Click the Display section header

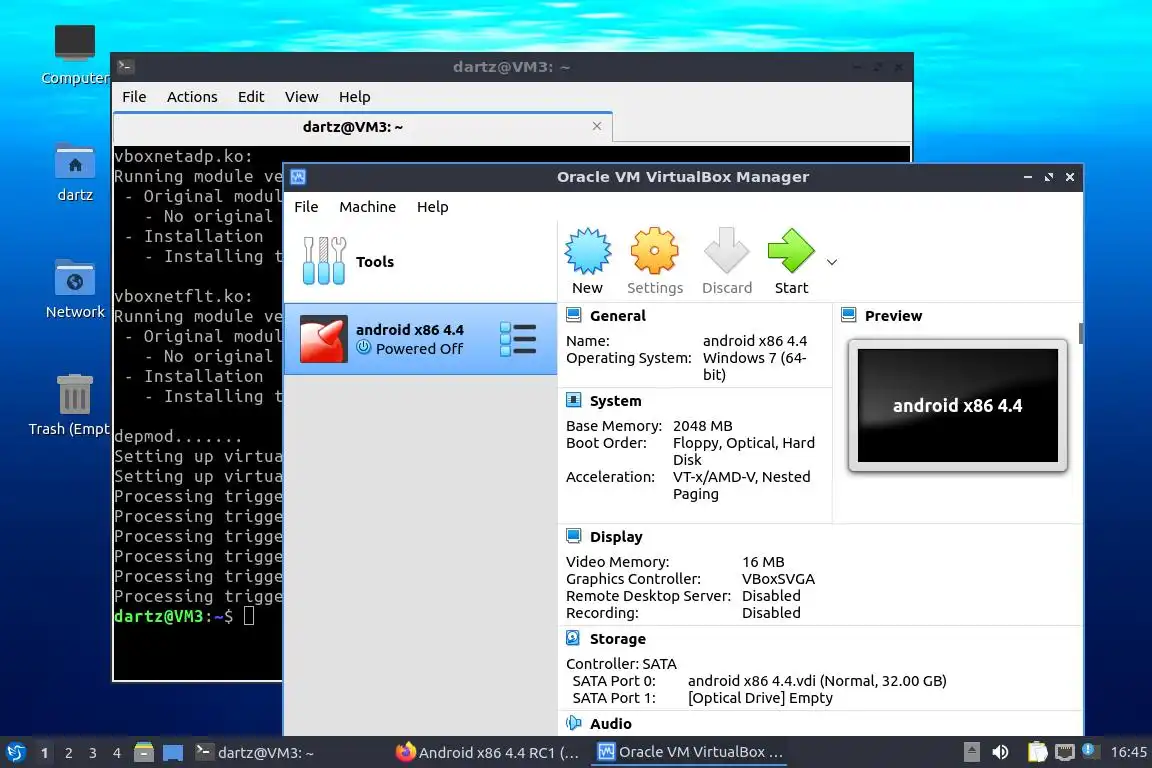point(616,537)
